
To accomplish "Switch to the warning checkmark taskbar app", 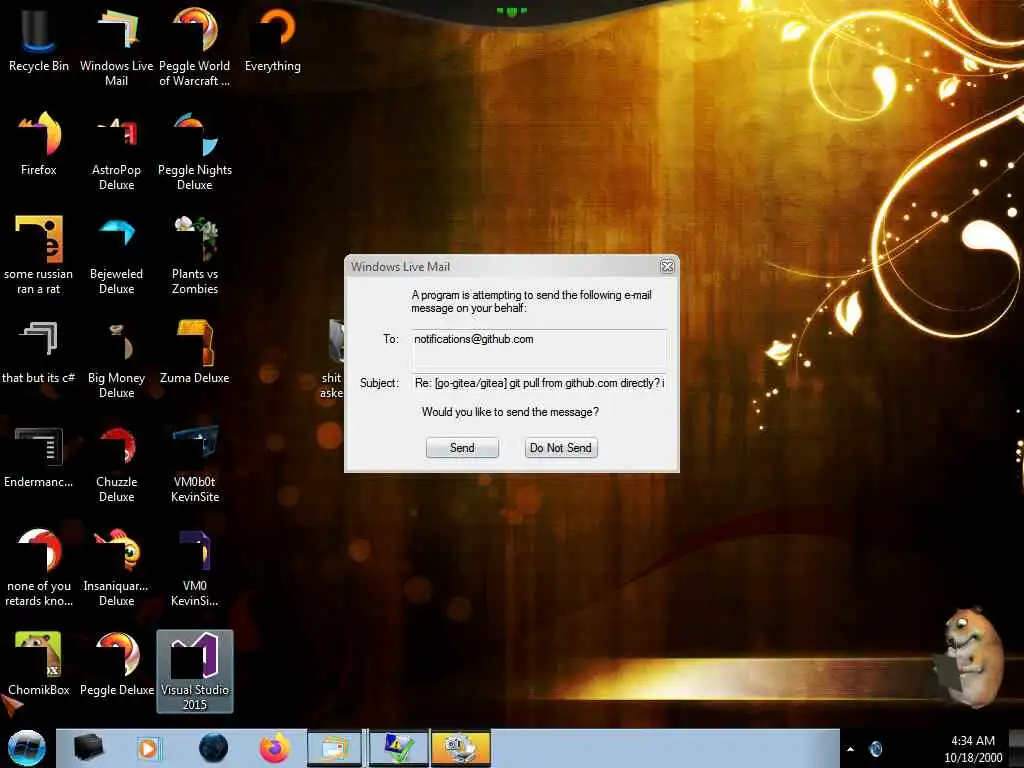I will click(x=398, y=748).
